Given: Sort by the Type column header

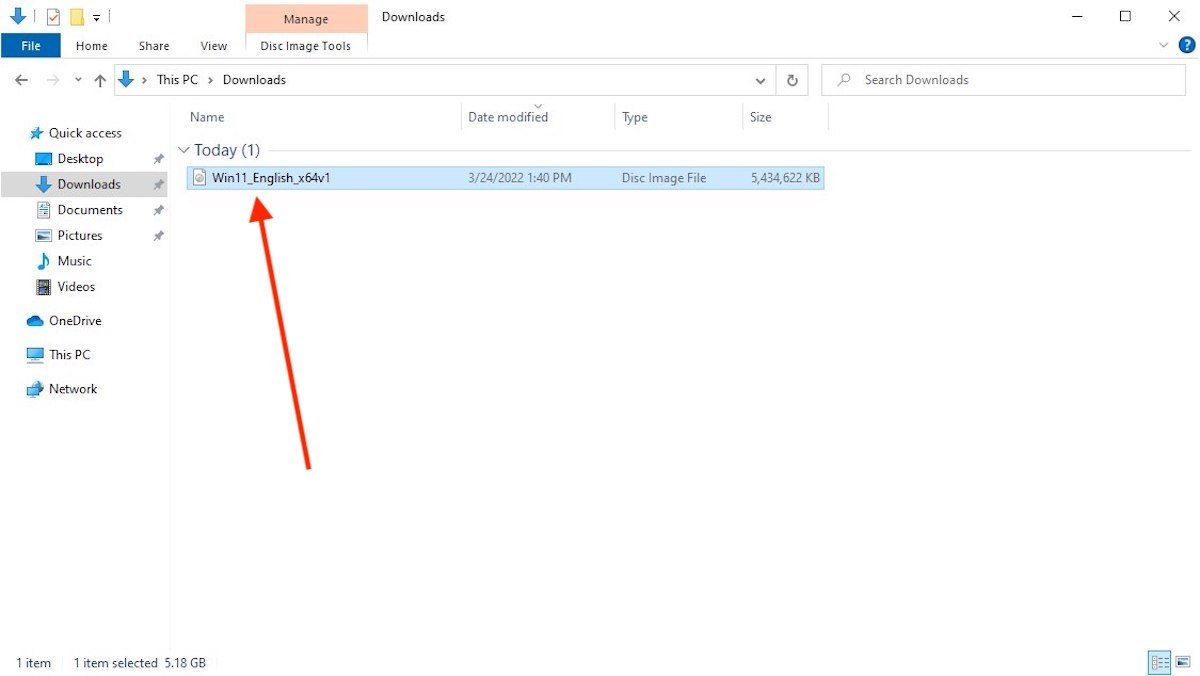Looking at the screenshot, I should click(635, 117).
